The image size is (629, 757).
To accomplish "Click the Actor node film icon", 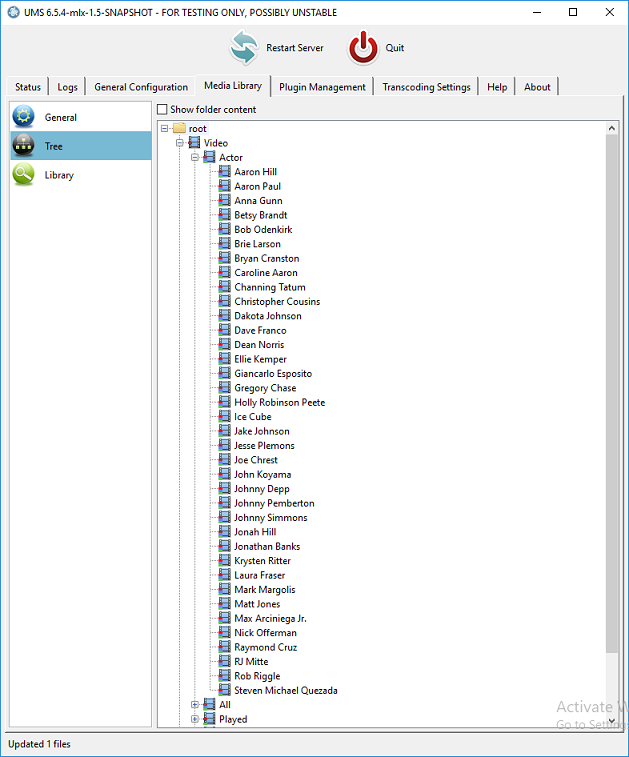I will tap(210, 157).
